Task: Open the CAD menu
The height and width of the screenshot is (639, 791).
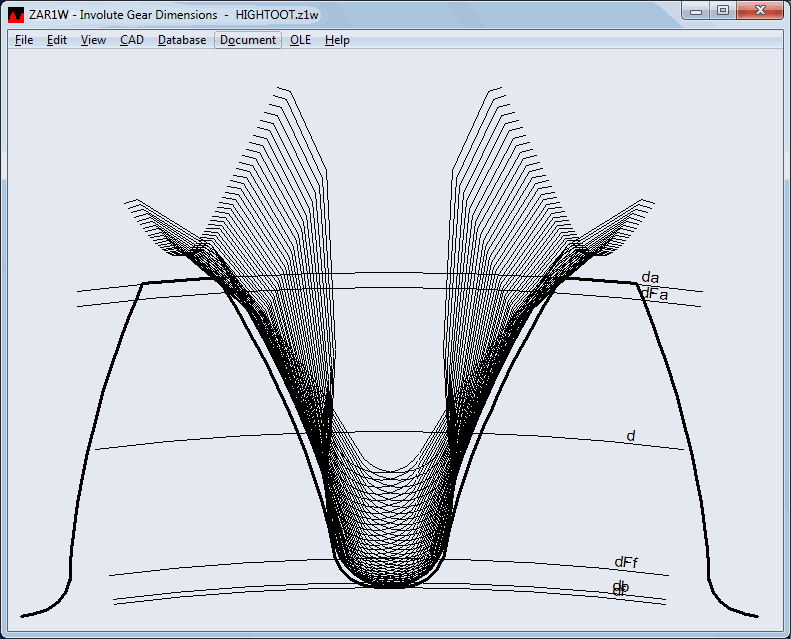Action: pyautogui.click(x=132, y=40)
